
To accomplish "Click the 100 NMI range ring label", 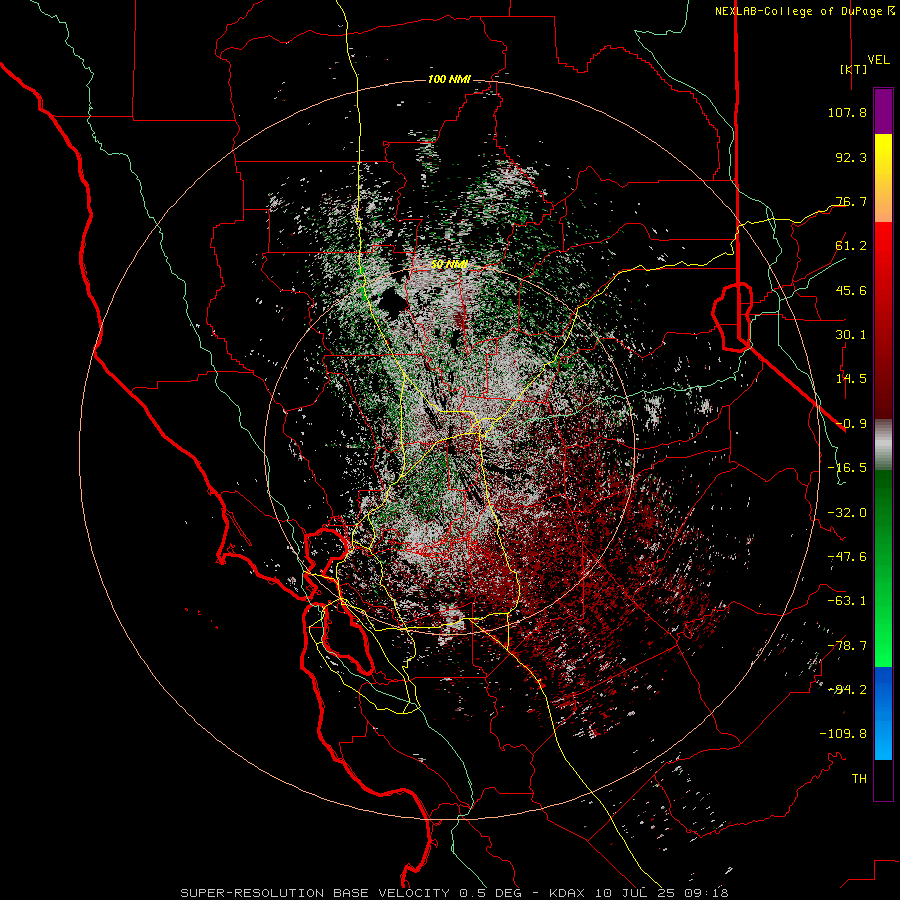I will [x=449, y=79].
